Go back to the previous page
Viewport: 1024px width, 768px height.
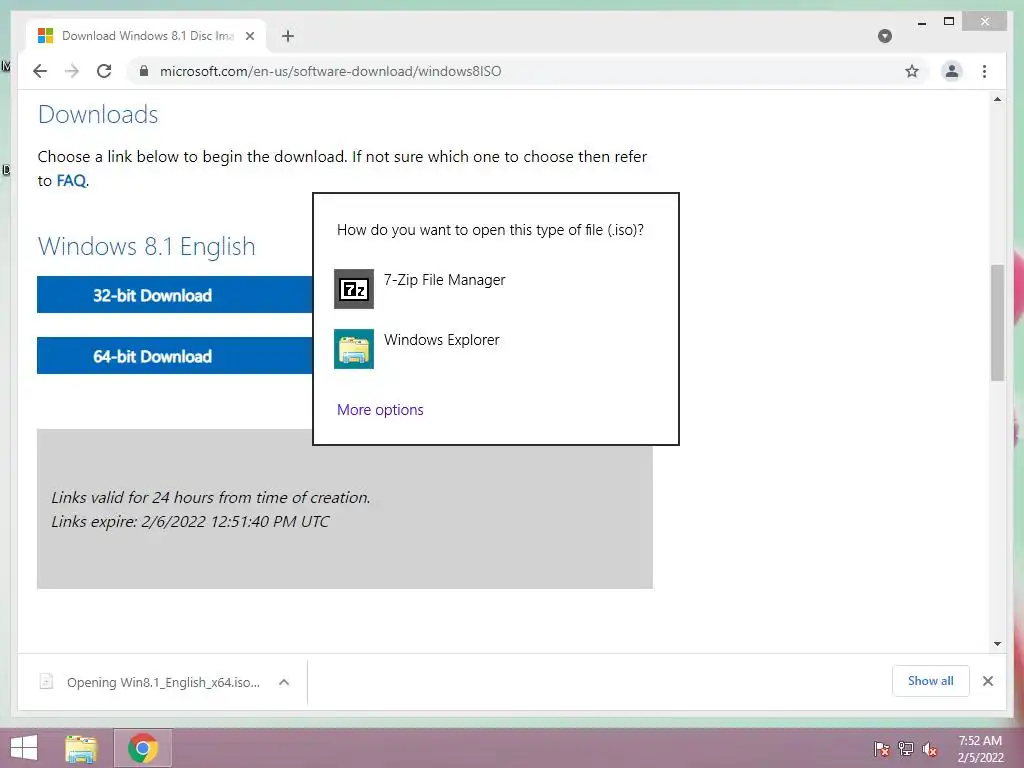coord(40,71)
